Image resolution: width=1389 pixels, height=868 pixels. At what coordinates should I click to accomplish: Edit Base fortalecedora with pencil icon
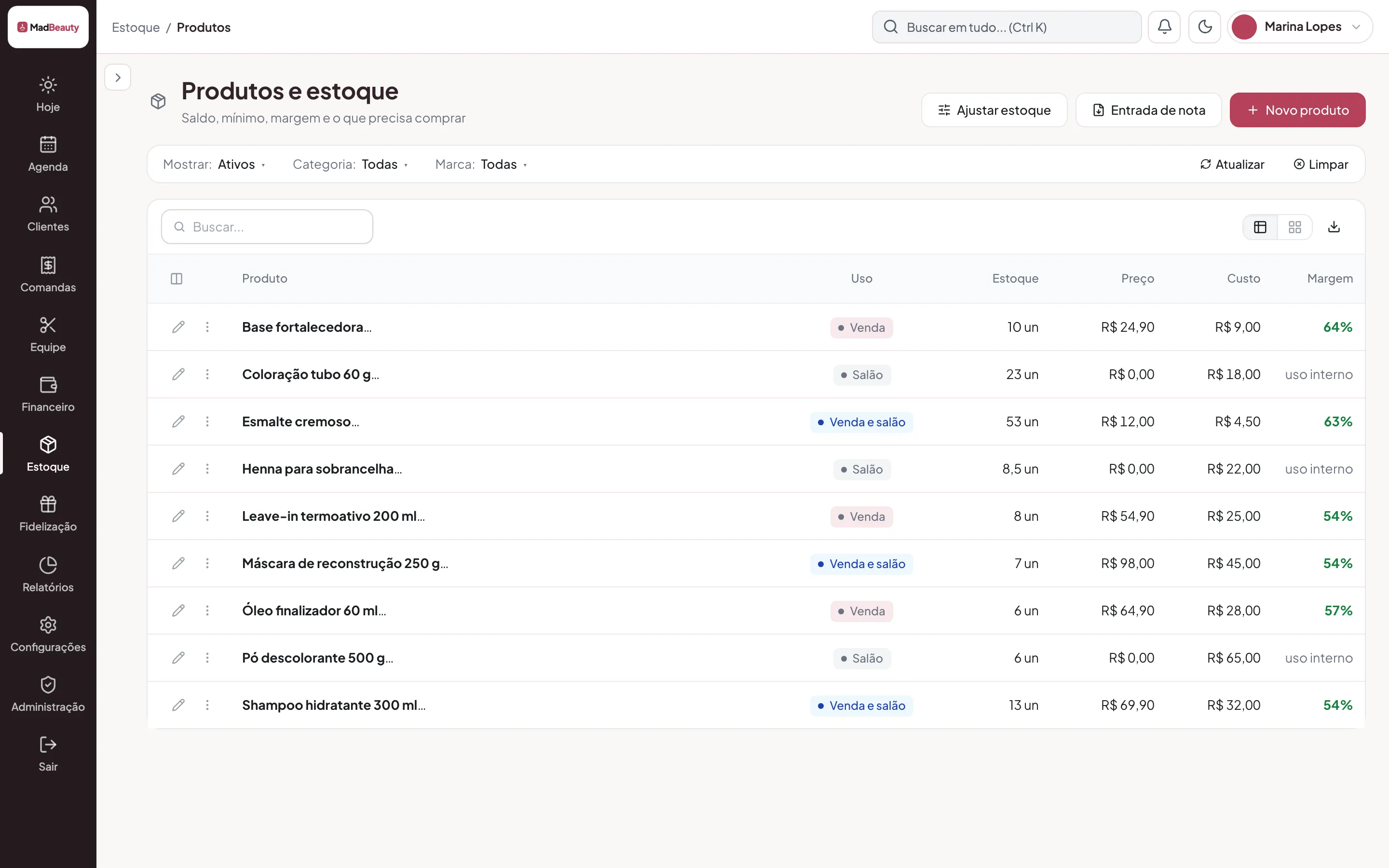coord(178,327)
